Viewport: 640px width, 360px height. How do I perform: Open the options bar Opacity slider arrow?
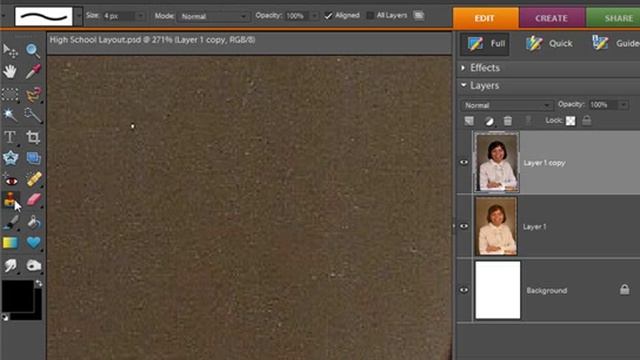[x=314, y=16]
